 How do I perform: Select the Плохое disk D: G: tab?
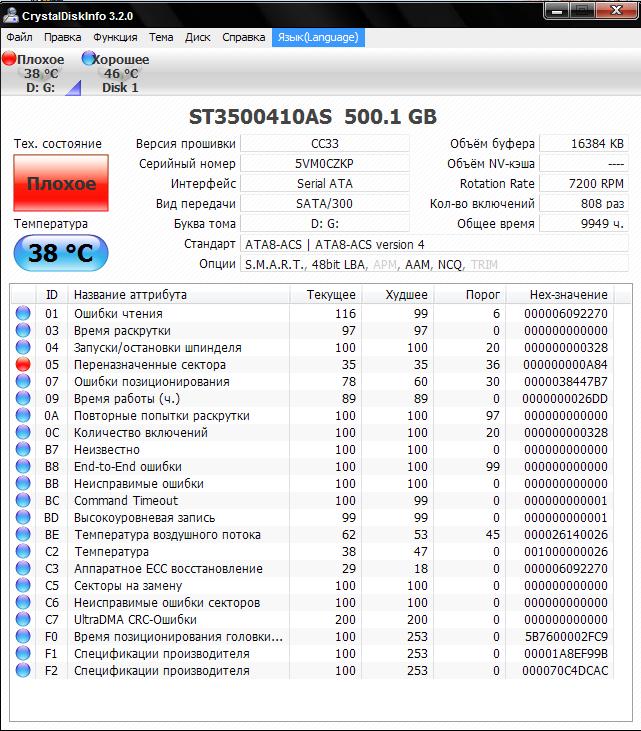pos(40,73)
